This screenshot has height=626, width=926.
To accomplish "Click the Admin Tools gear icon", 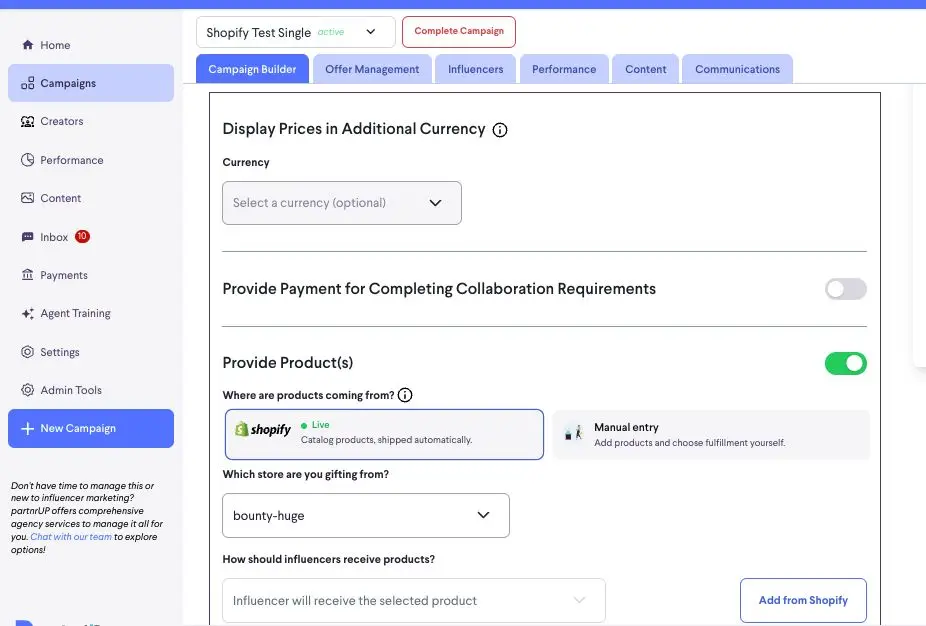I will coord(27,390).
